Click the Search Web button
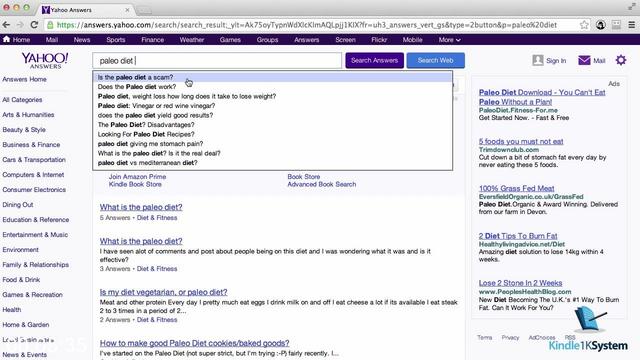The image size is (640, 360). coord(436,60)
